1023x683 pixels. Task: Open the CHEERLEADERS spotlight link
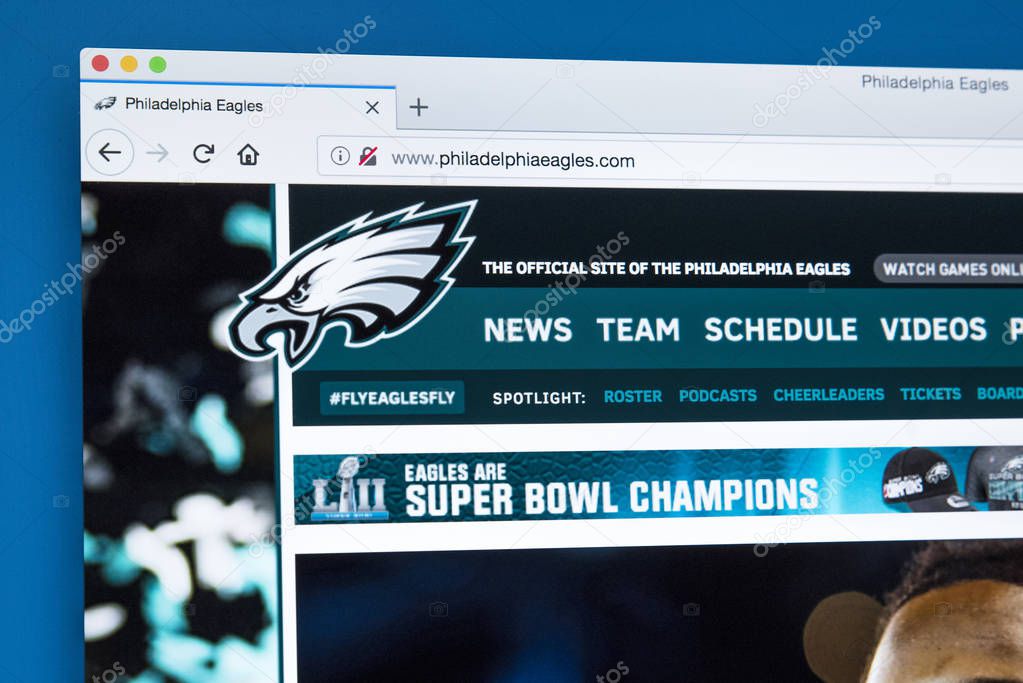click(x=829, y=395)
